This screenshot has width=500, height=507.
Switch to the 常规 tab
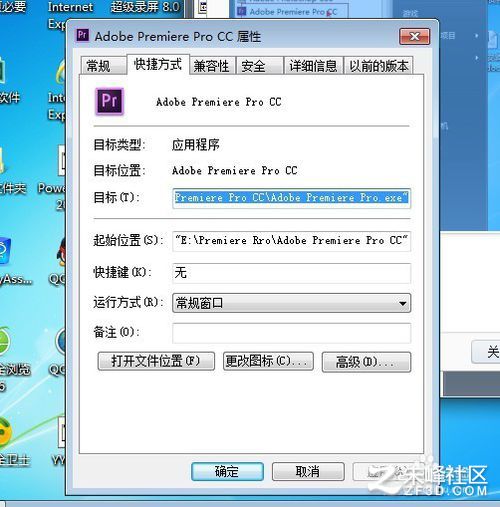click(x=103, y=66)
